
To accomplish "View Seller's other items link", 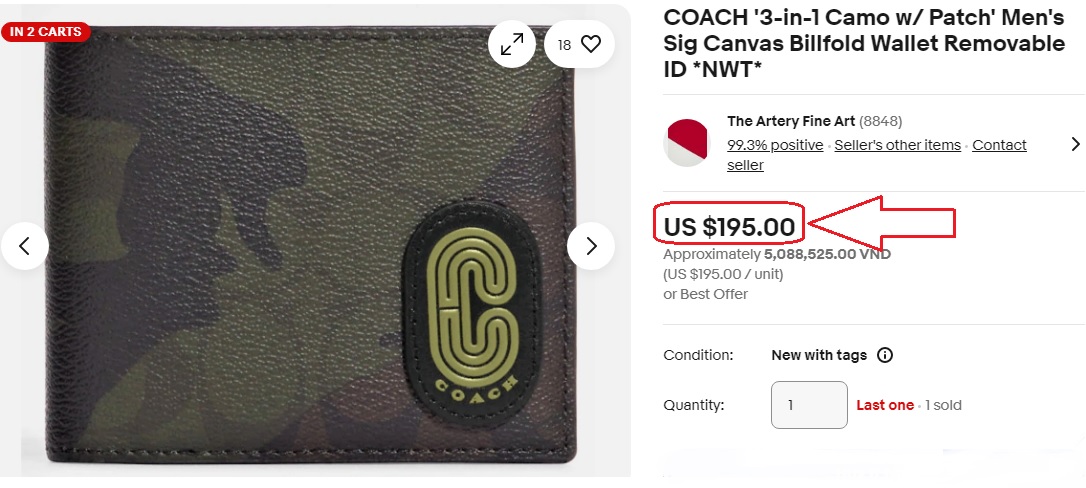I will tap(897, 145).
